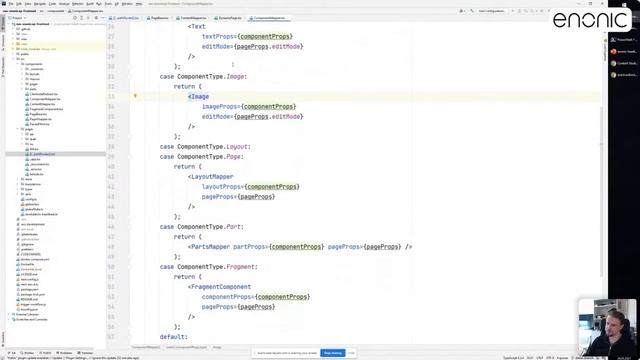Select the ComponentMapper.tsx editor tab

269,18
